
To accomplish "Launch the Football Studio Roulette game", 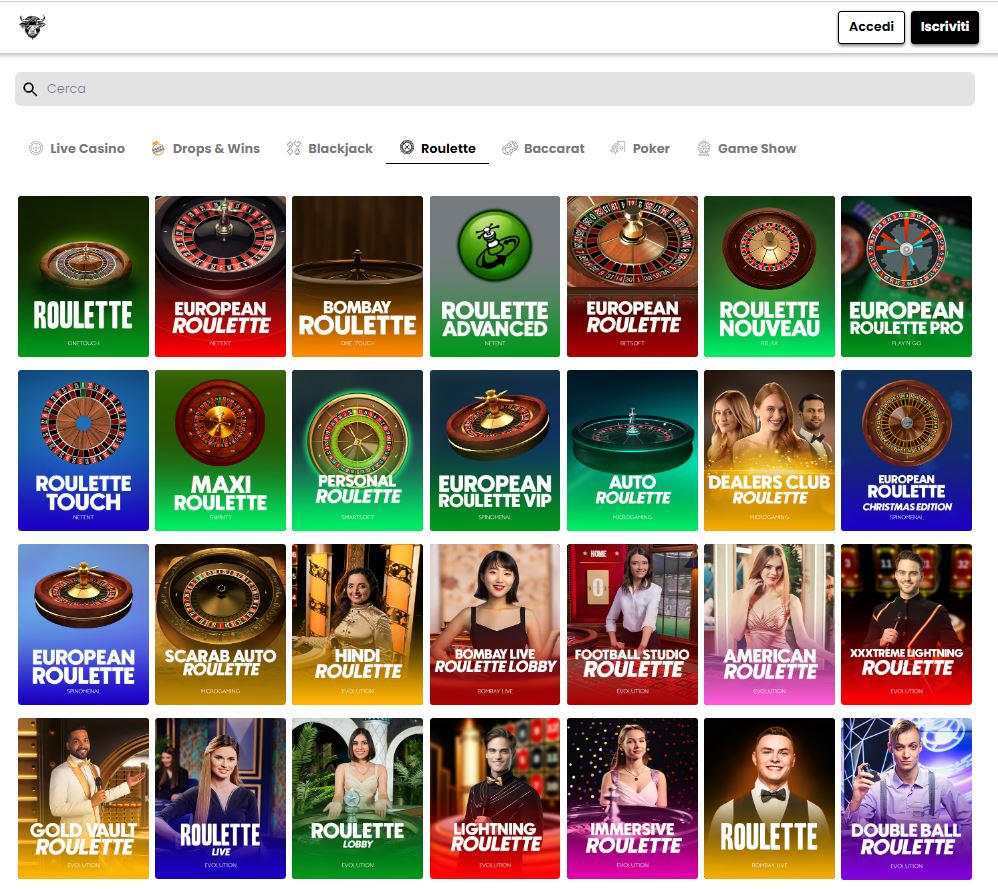I will click(x=632, y=624).
